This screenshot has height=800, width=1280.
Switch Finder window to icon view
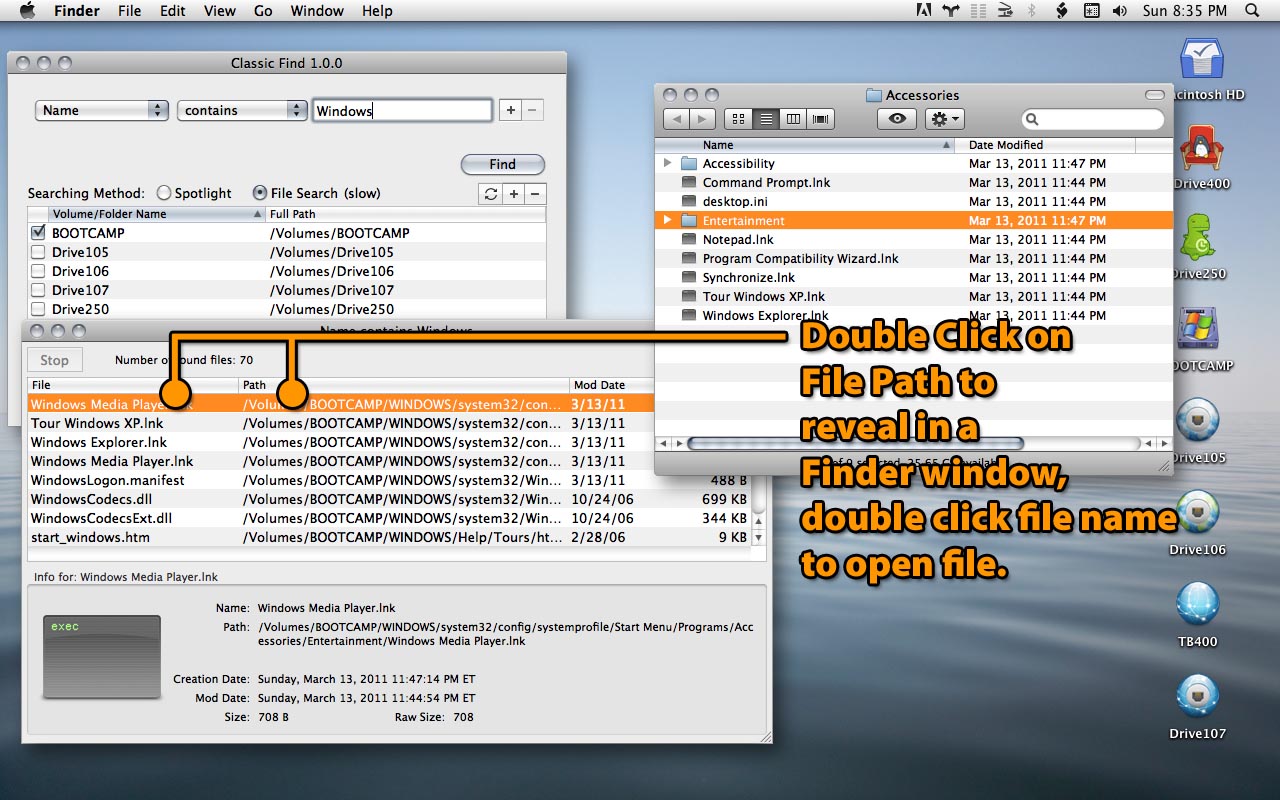point(738,119)
